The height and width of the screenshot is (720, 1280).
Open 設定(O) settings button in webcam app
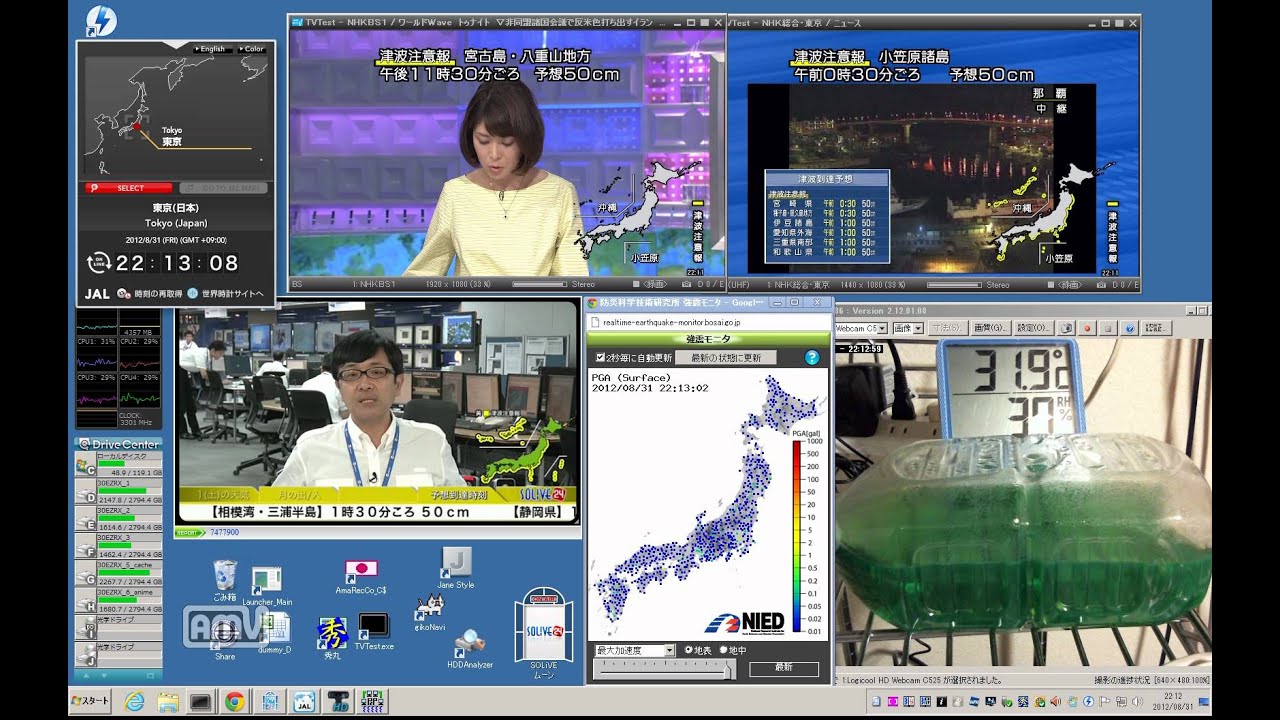tap(1034, 328)
